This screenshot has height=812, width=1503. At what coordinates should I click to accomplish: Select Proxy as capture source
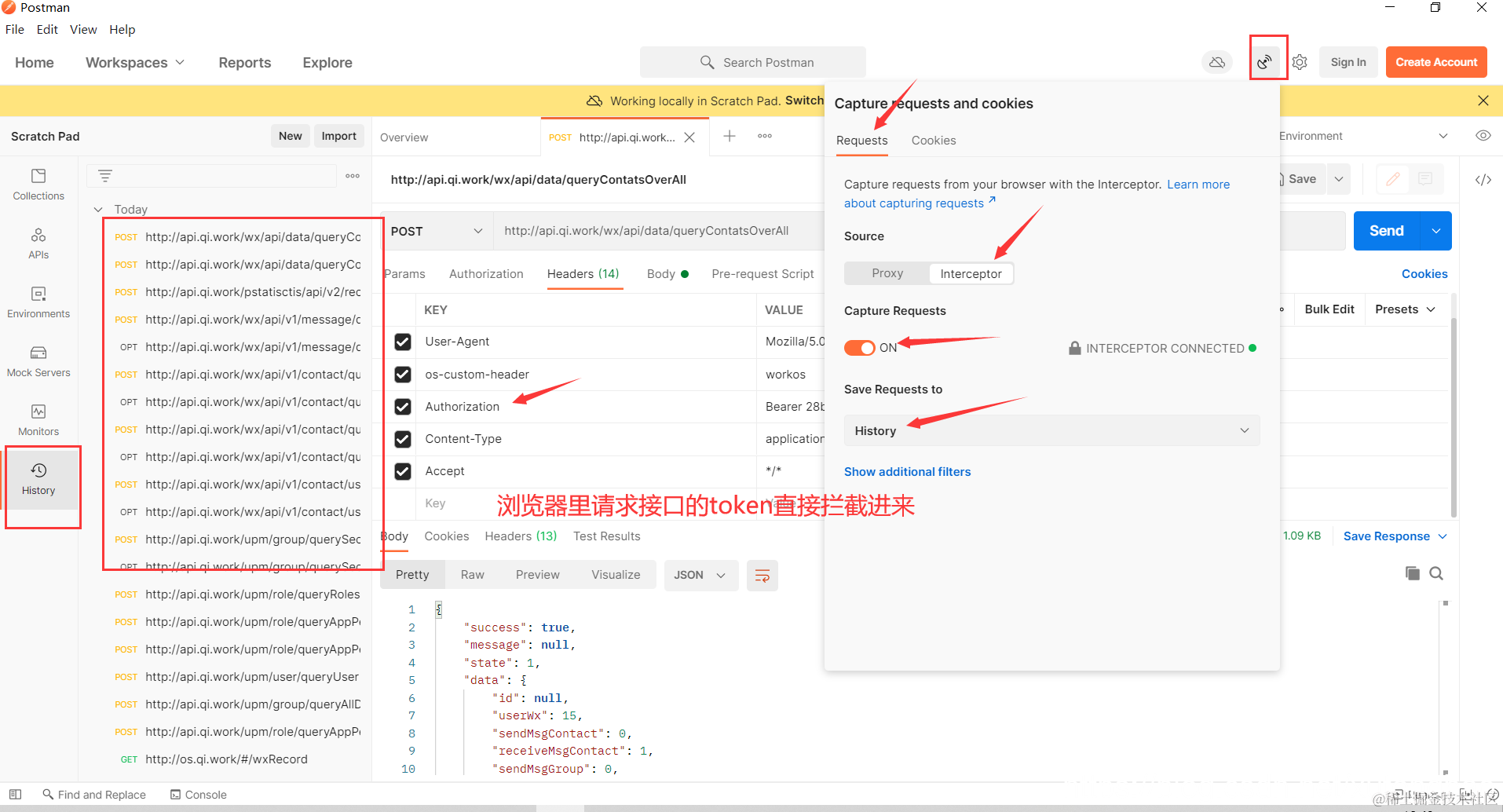887,273
